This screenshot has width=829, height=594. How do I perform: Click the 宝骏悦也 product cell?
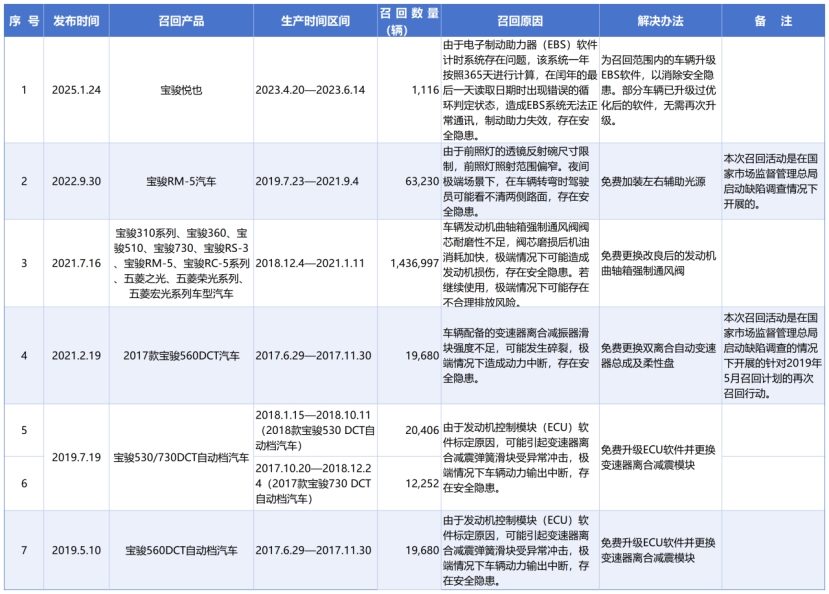180,90
